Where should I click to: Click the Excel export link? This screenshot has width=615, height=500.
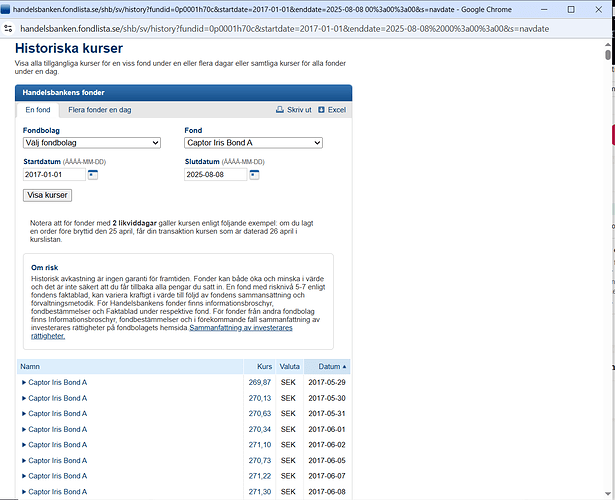(337, 110)
